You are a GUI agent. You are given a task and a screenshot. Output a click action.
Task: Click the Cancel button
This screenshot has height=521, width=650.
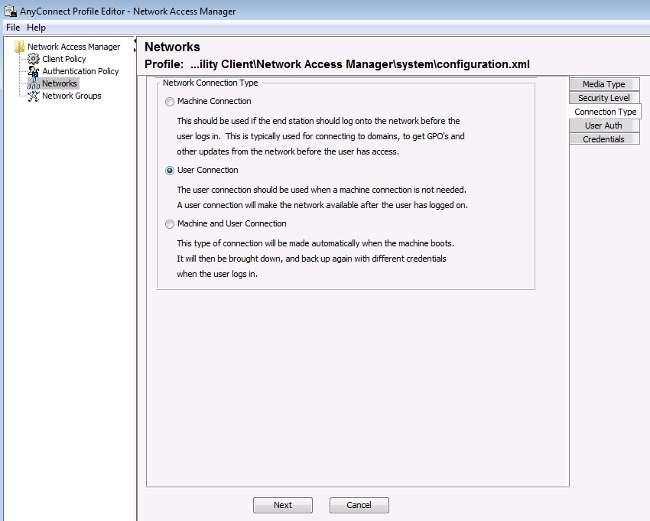[x=359, y=505]
